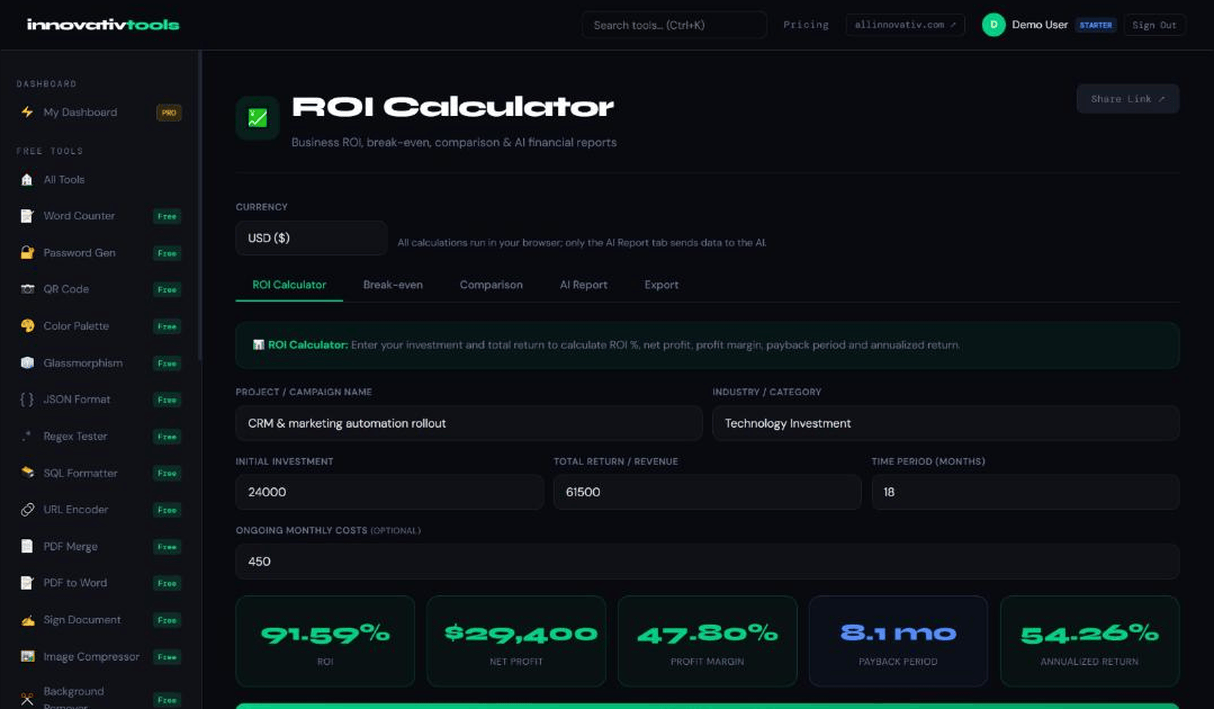Click the 54.26% Annualized Return card
Viewport: 1214px width, 709px height.
[x=1089, y=641]
